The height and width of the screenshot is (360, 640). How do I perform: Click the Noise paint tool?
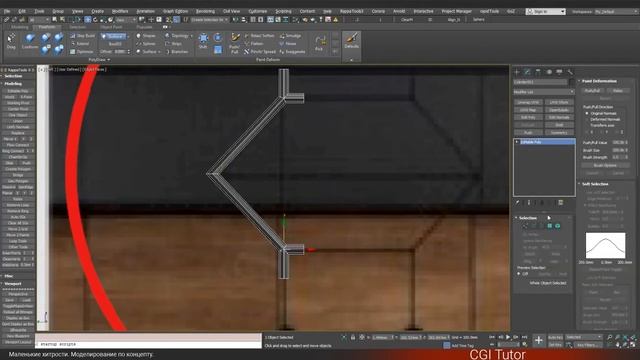coord(288,44)
